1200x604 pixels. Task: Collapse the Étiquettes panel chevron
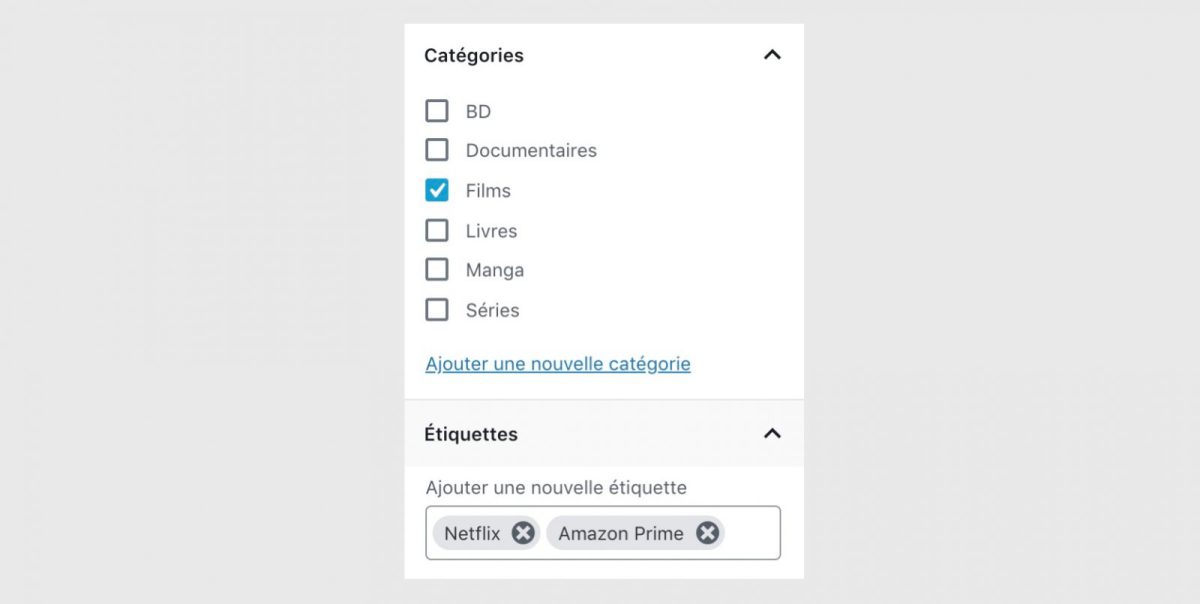(772, 434)
